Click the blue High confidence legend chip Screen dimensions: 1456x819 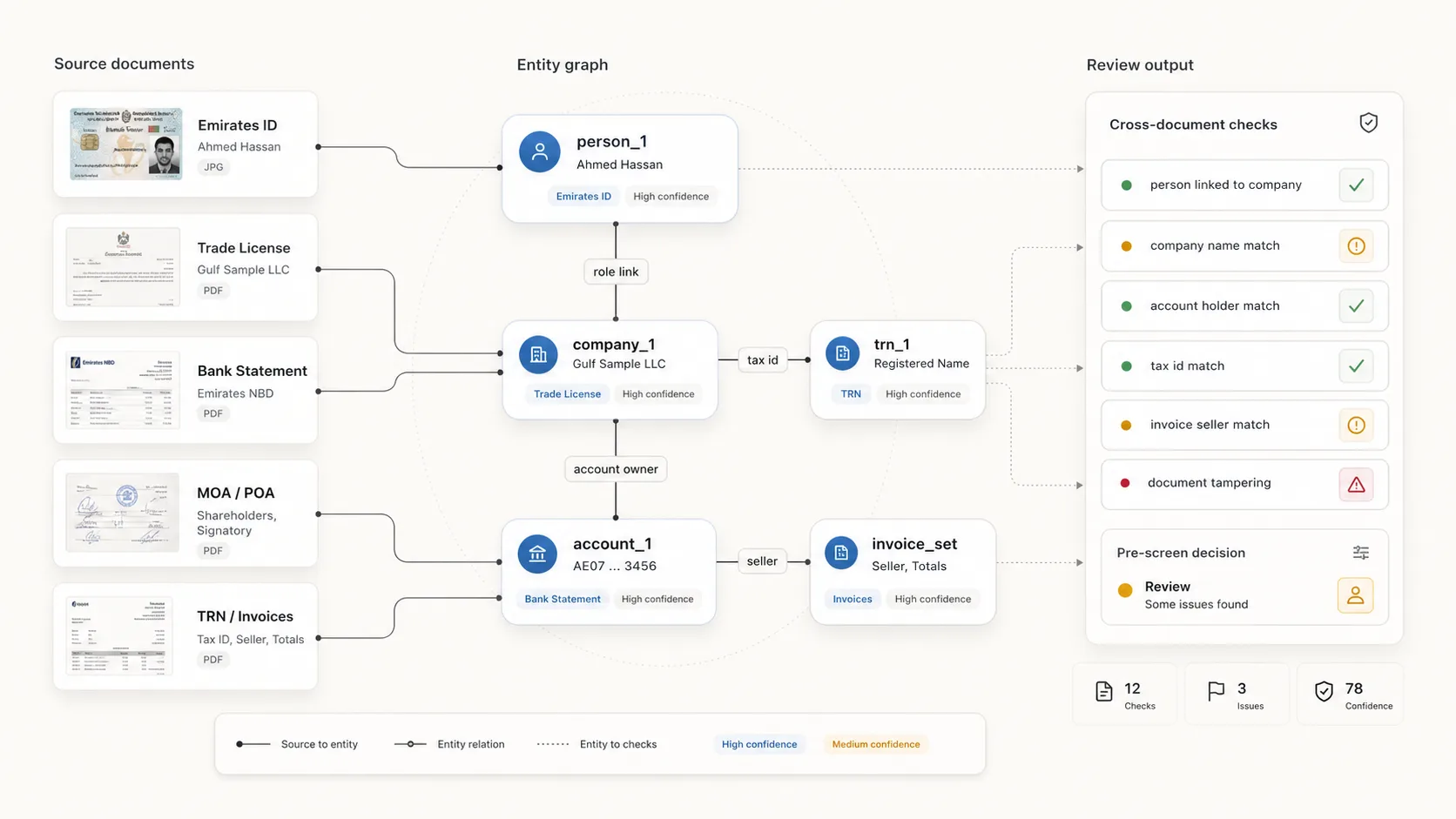click(x=759, y=744)
